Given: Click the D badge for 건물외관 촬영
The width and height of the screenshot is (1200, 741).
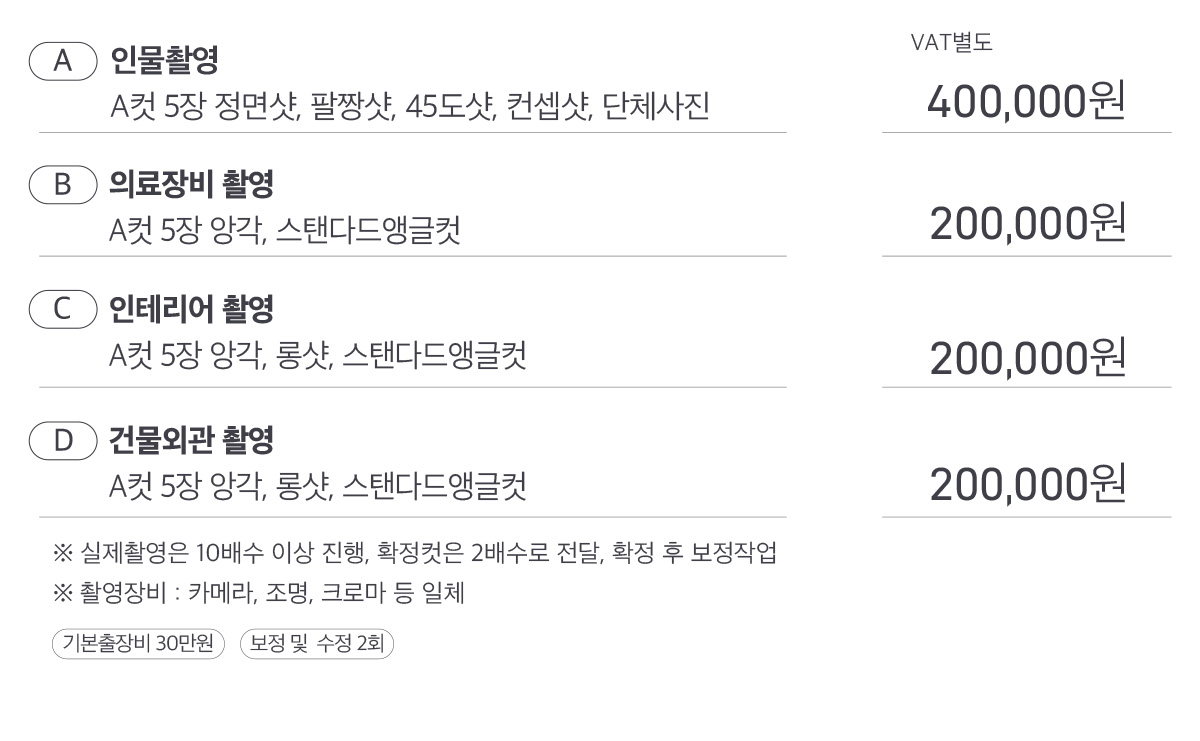Looking at the screenshot, I should point(63,440).
